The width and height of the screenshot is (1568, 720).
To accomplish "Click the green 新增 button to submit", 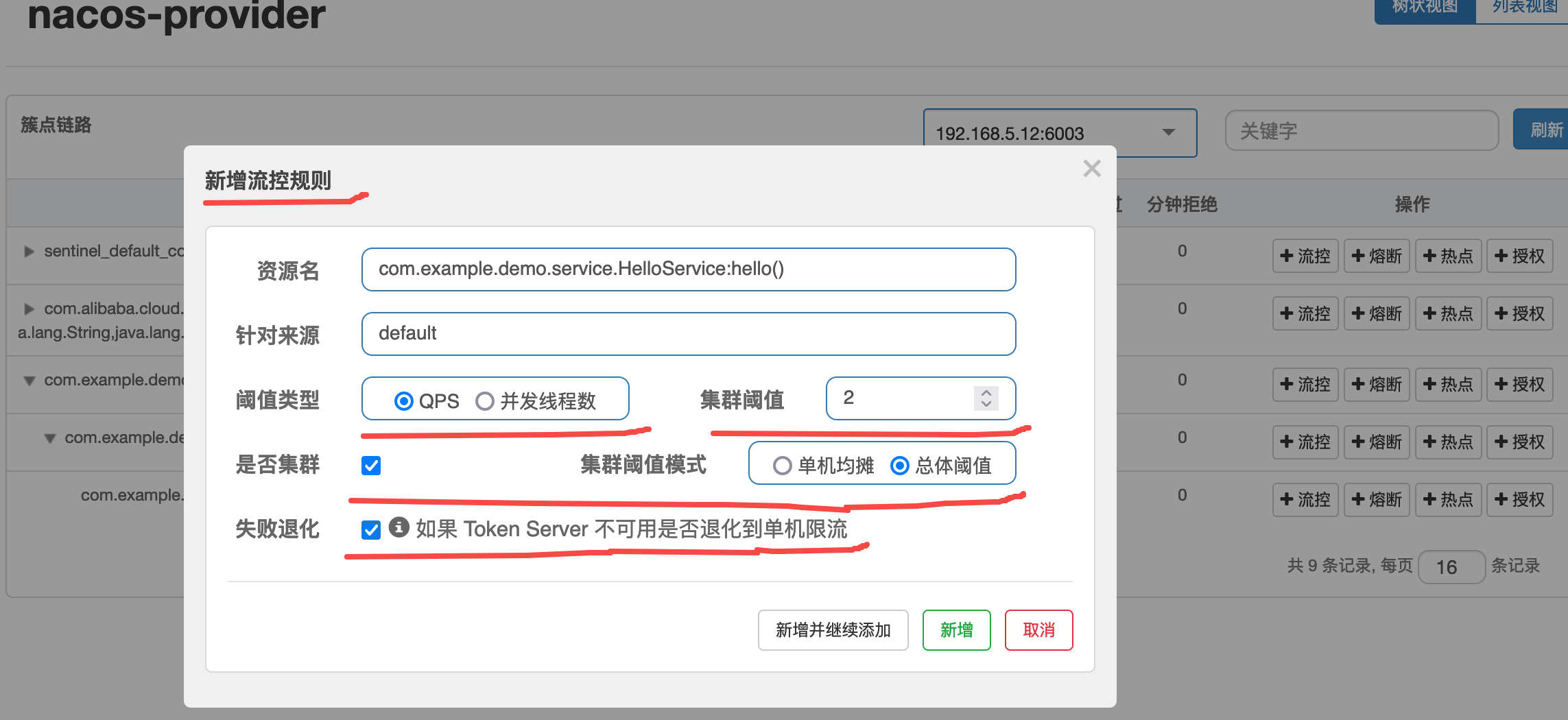I will point(956,629).
